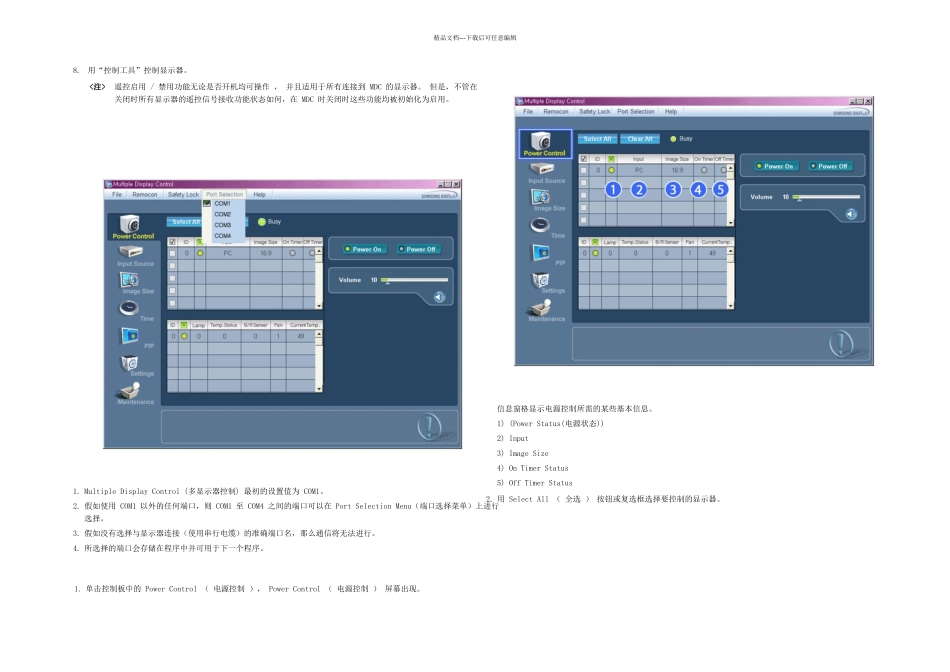The height and width of the screenshot is (672, 950).
Task: Open File menu in the Clear All window
Action: [x=528, y=111]
